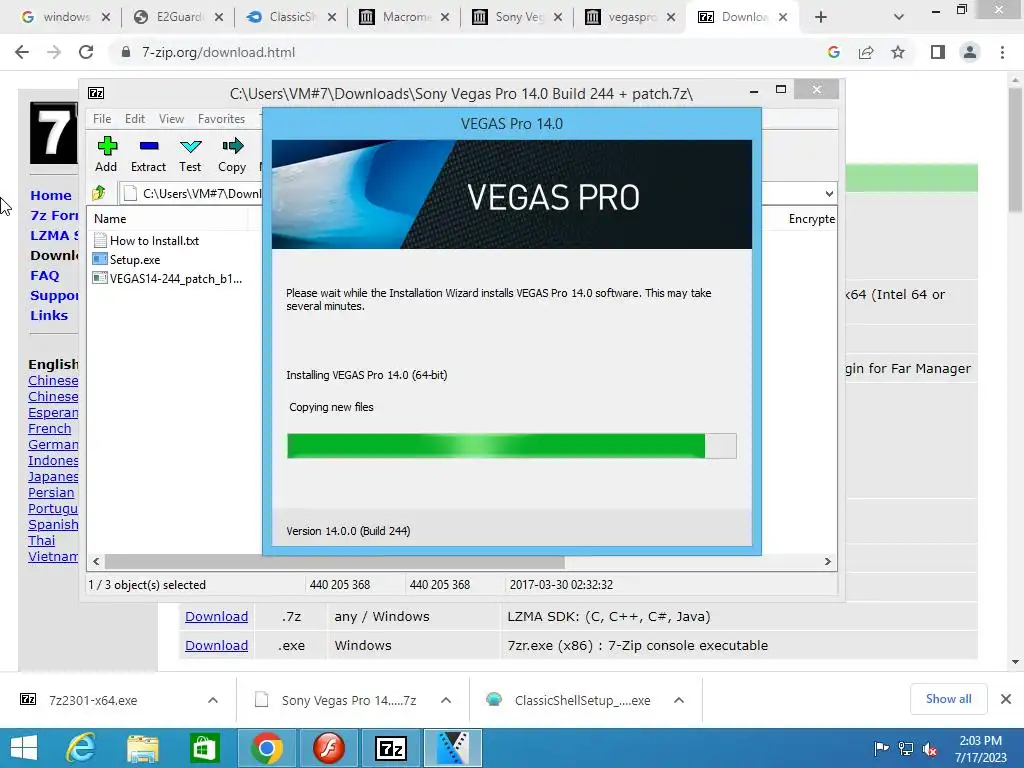1024x768 pixels.
Task: Run the Test tool in 7-Zip
Action: click(190, 155)
